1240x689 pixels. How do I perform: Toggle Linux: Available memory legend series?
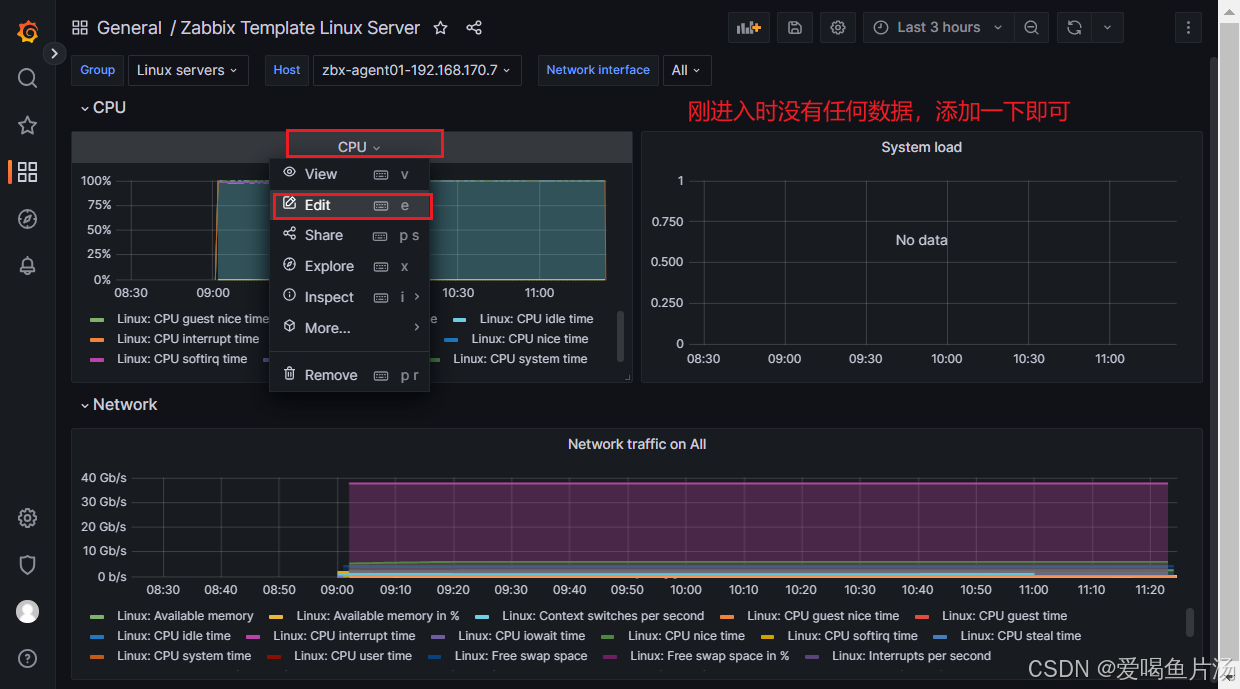pos(185,616)
